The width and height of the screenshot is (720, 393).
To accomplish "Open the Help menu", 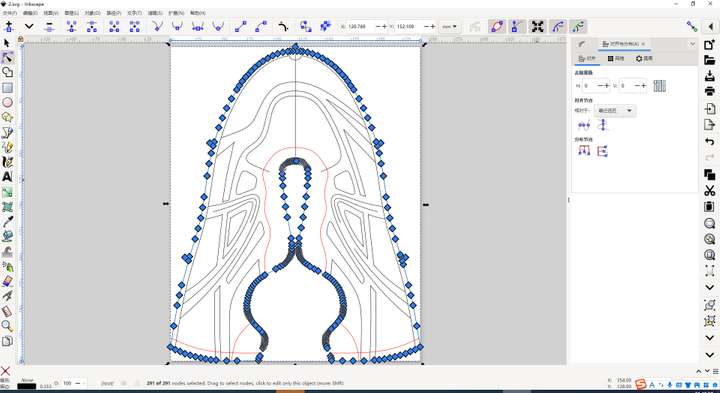I will [x=198, y=13].
